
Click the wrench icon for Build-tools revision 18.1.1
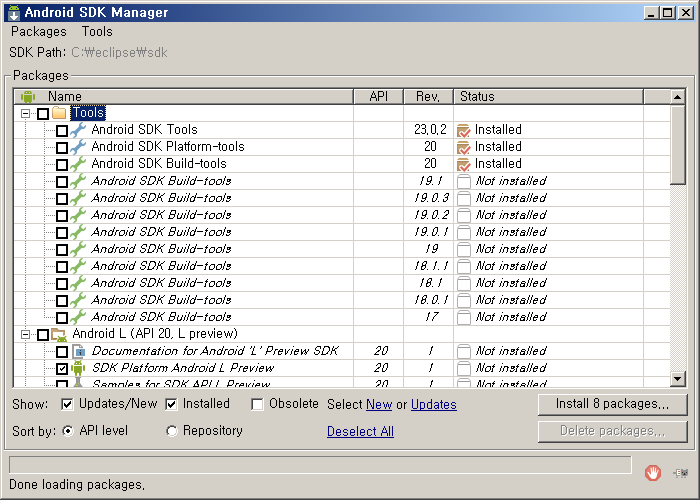coord(78,266)
